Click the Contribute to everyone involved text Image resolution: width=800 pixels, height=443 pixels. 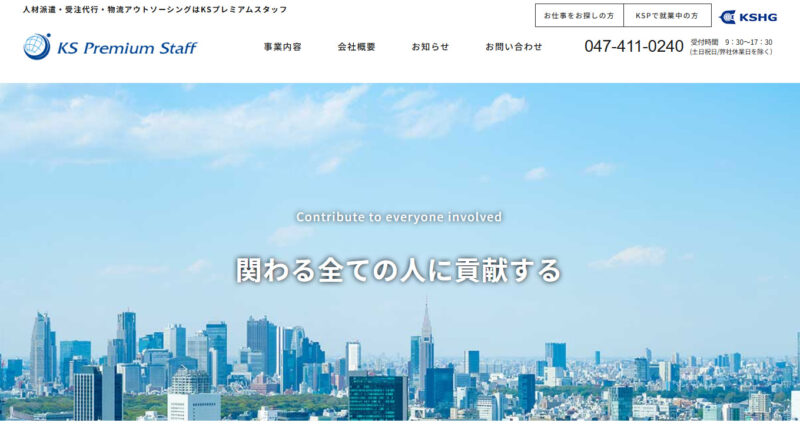click(x=399, y=217)
